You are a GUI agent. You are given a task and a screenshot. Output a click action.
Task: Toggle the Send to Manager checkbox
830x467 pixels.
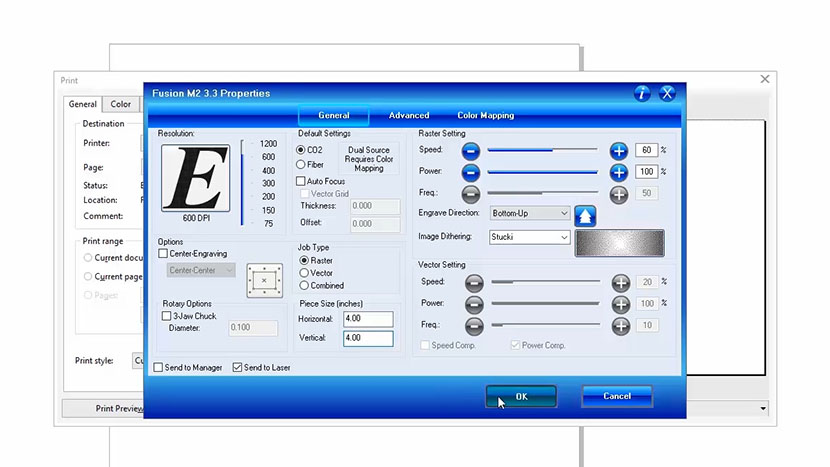pyautogui.click(x=159, y=368)
